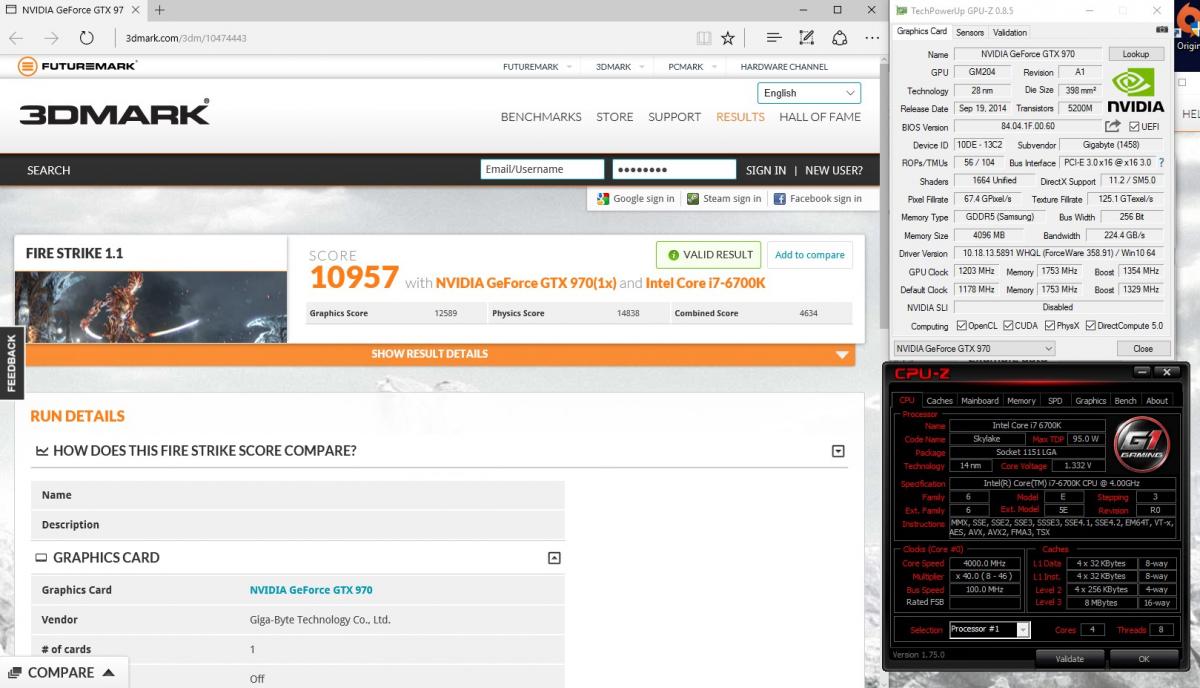The image size is (1200, 688).
Task: Open the HALL OF FAME page
Action: tap(820, 117)
